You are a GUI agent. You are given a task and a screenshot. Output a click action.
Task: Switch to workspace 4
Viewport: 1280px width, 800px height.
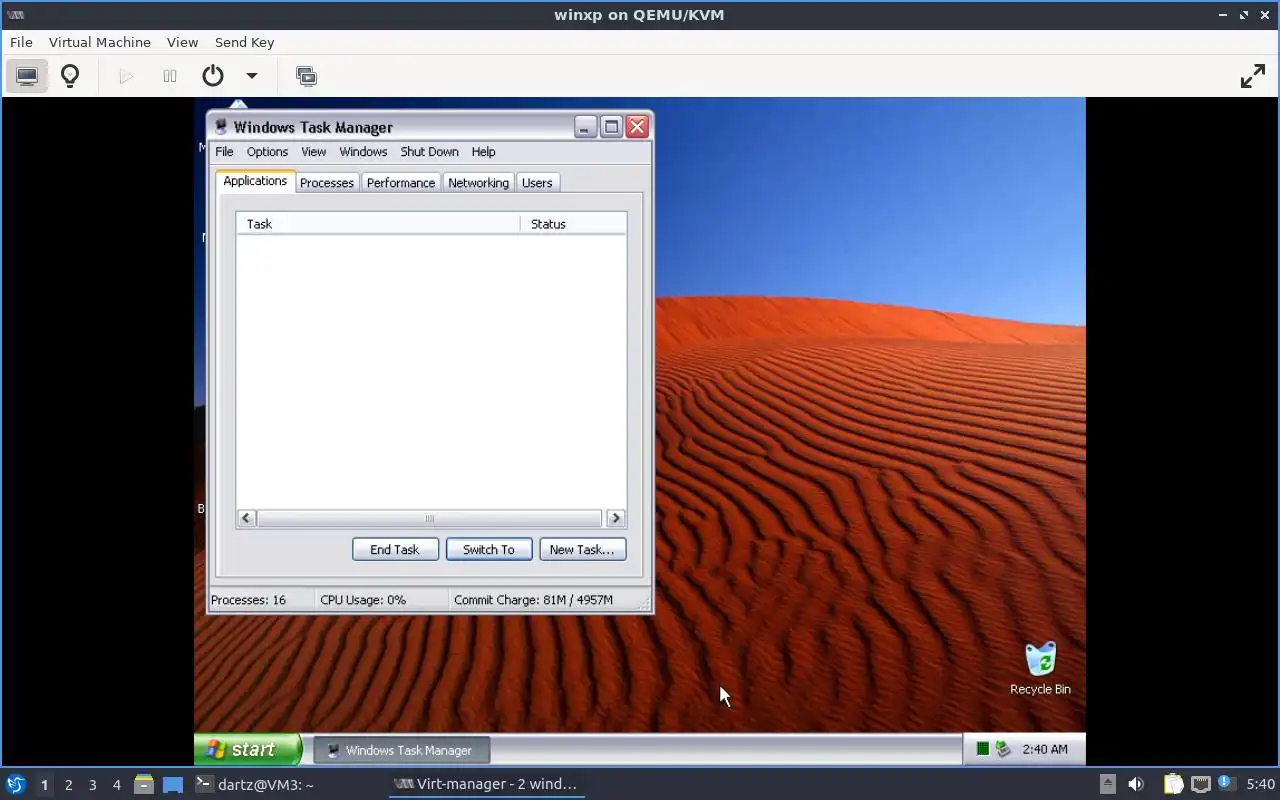click(x=116, y=785)
